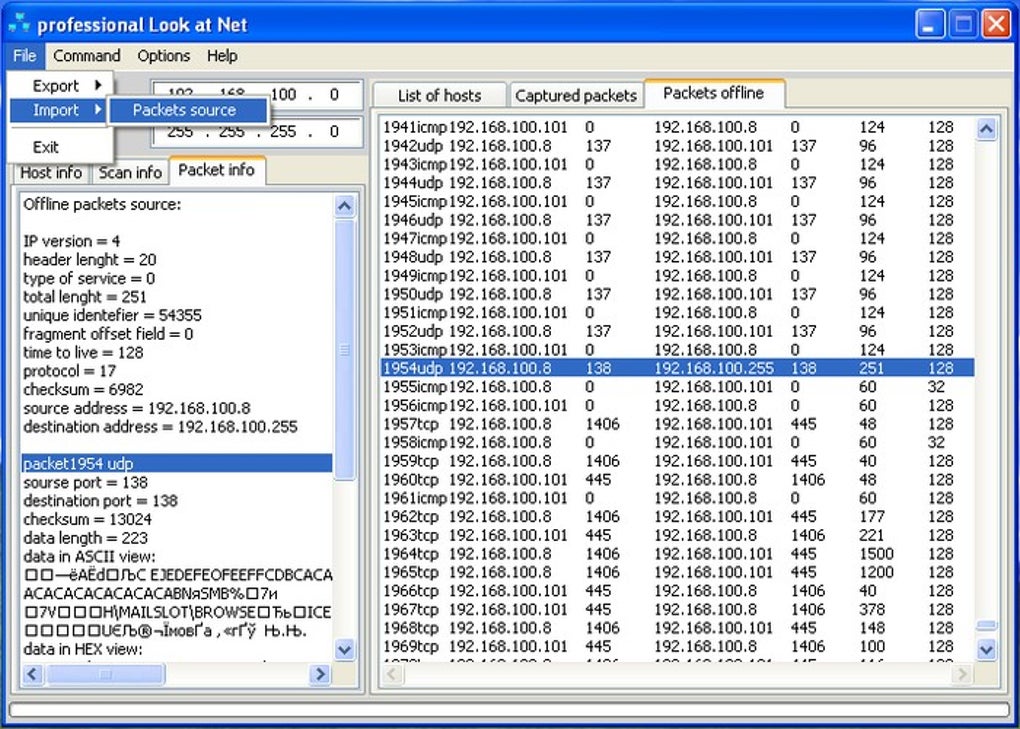Click the left arrow of the horizontal scrollbar
The height and width of the screenshot is (729, 1020).
click(31, 675)
